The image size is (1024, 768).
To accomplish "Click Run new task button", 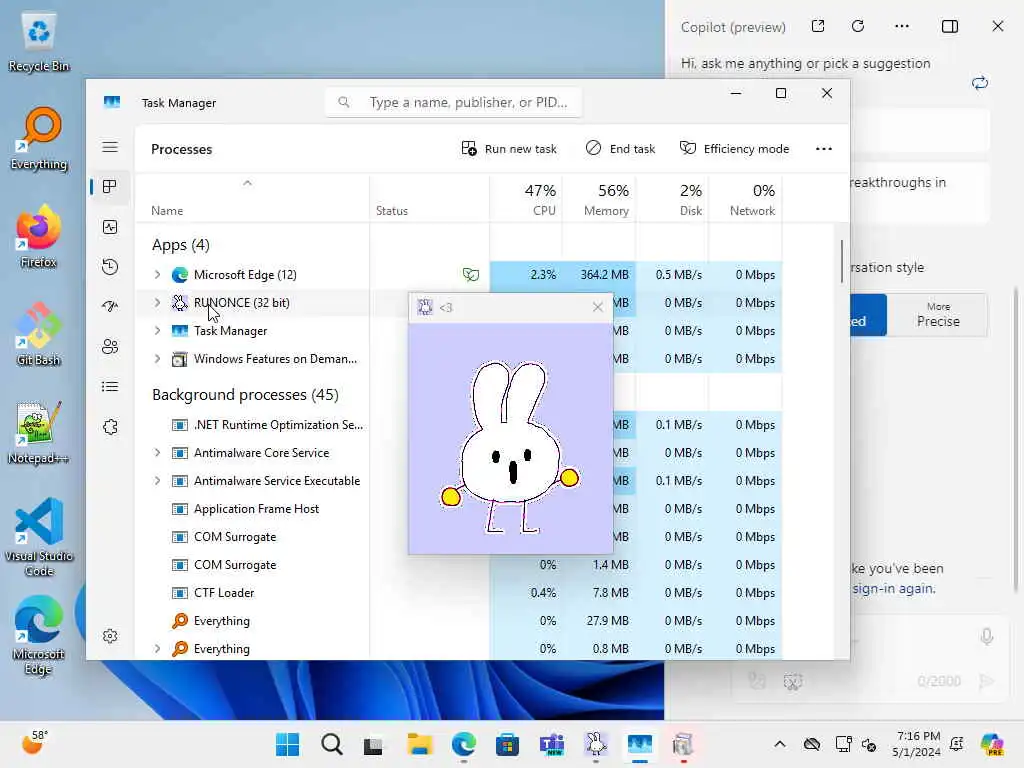I will (x=509, y=149).
